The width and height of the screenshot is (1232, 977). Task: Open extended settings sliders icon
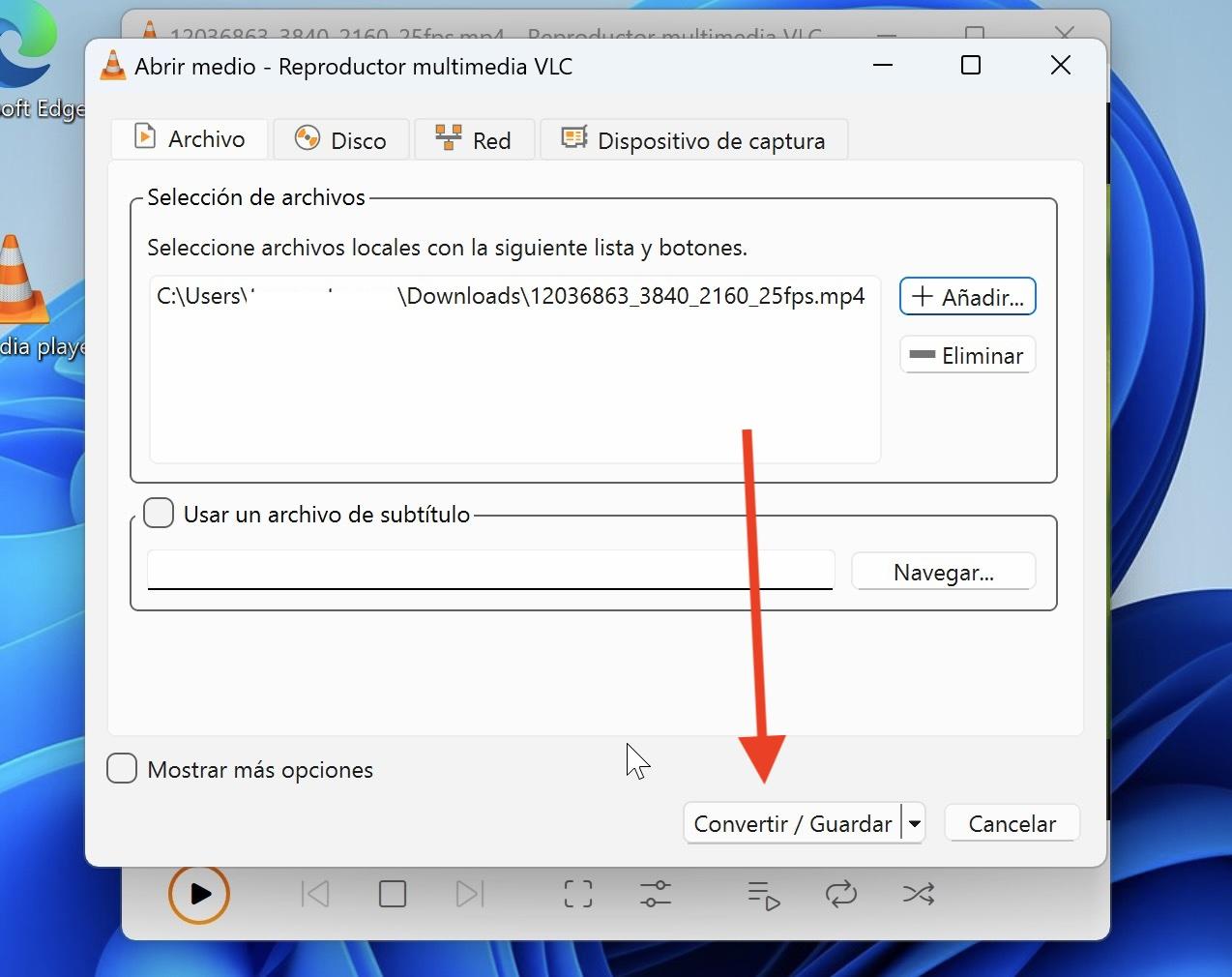click(655, 894)
